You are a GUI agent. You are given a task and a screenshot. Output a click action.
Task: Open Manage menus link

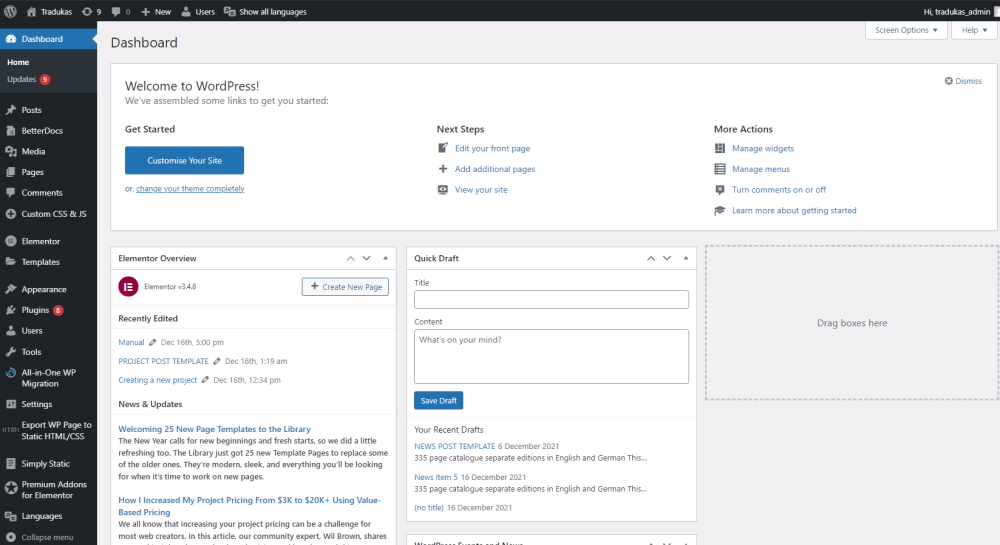(761, 169)
